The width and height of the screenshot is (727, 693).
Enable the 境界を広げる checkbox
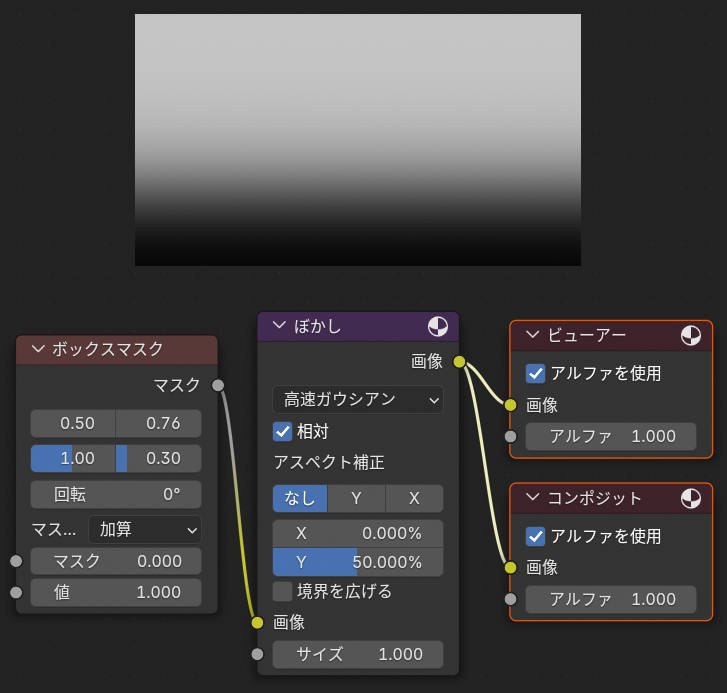point(282,591)
